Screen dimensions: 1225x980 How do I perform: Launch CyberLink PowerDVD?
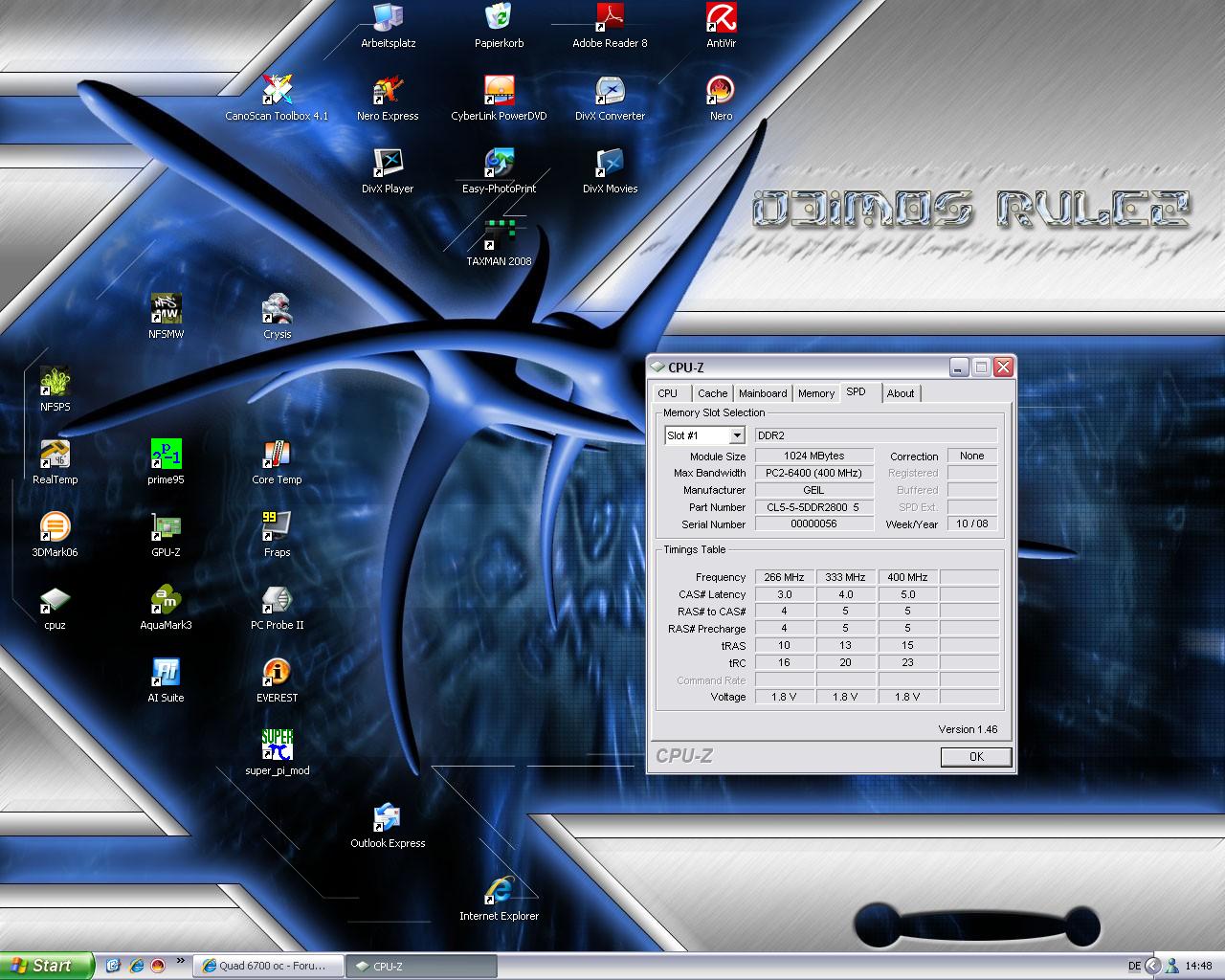coord(499,98)
